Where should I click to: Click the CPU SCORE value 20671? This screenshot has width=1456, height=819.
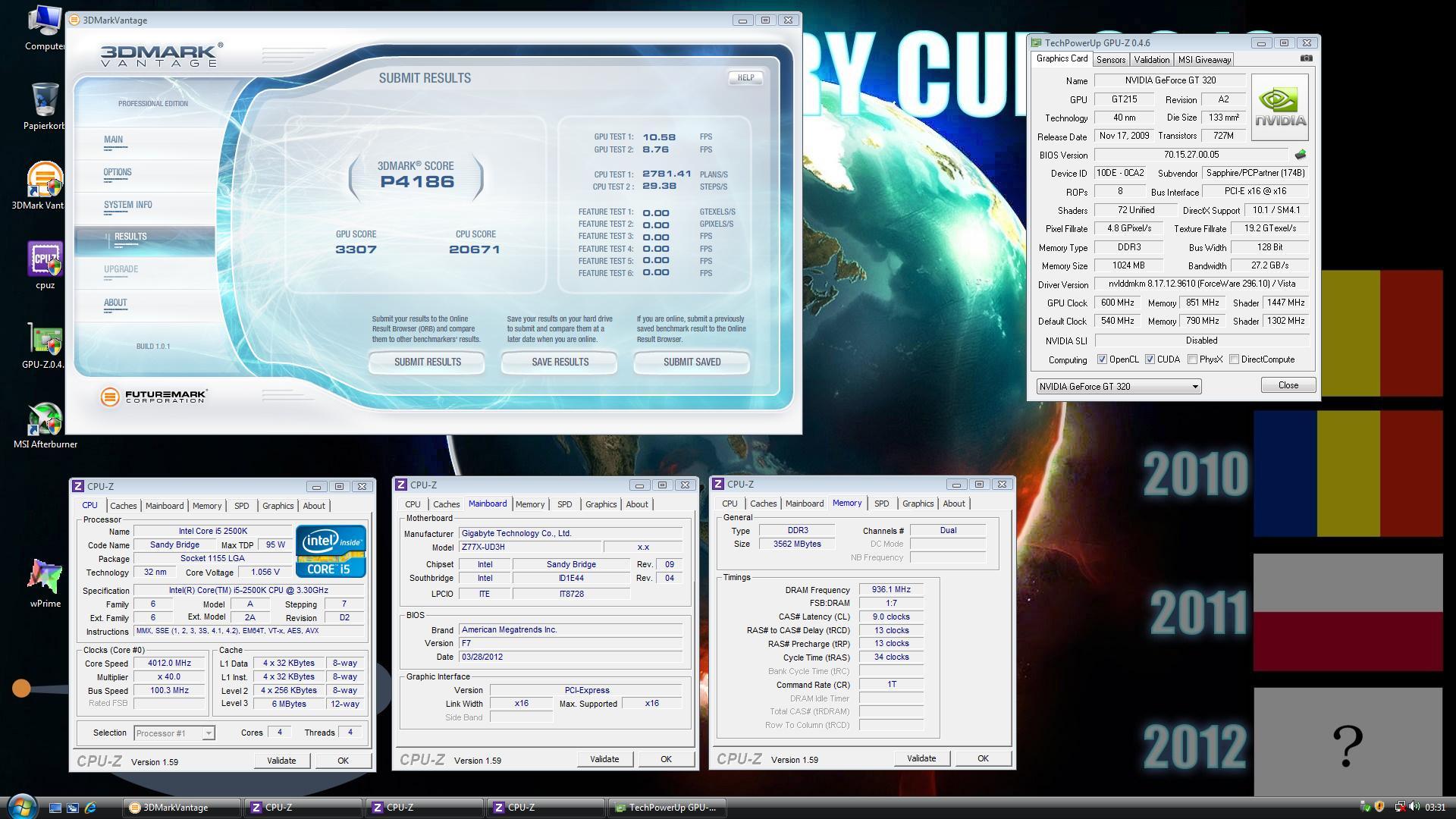point(475,249)
